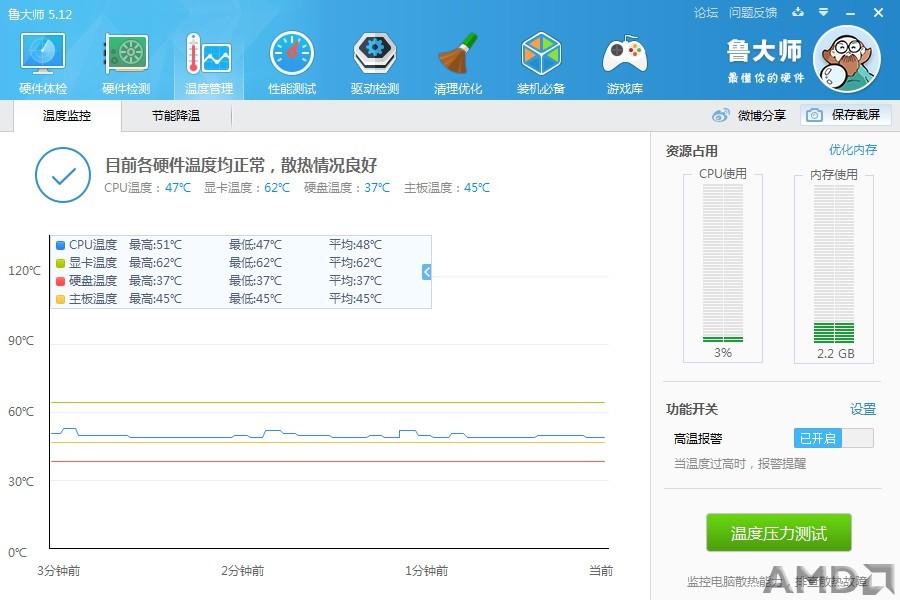Click the red 硬盘温度 legend square

pos(60,281)
